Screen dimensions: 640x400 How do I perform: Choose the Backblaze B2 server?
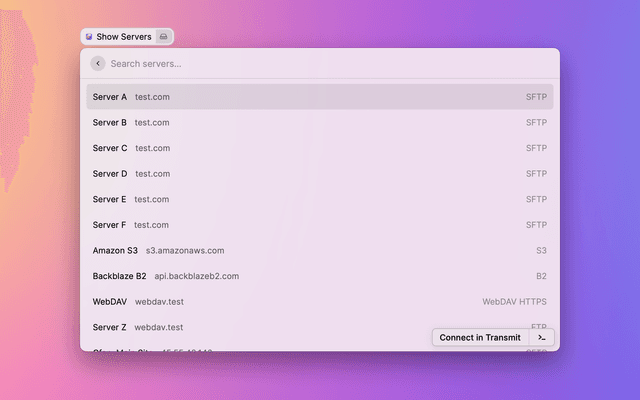pyautogui.click(x=119, y=276)
